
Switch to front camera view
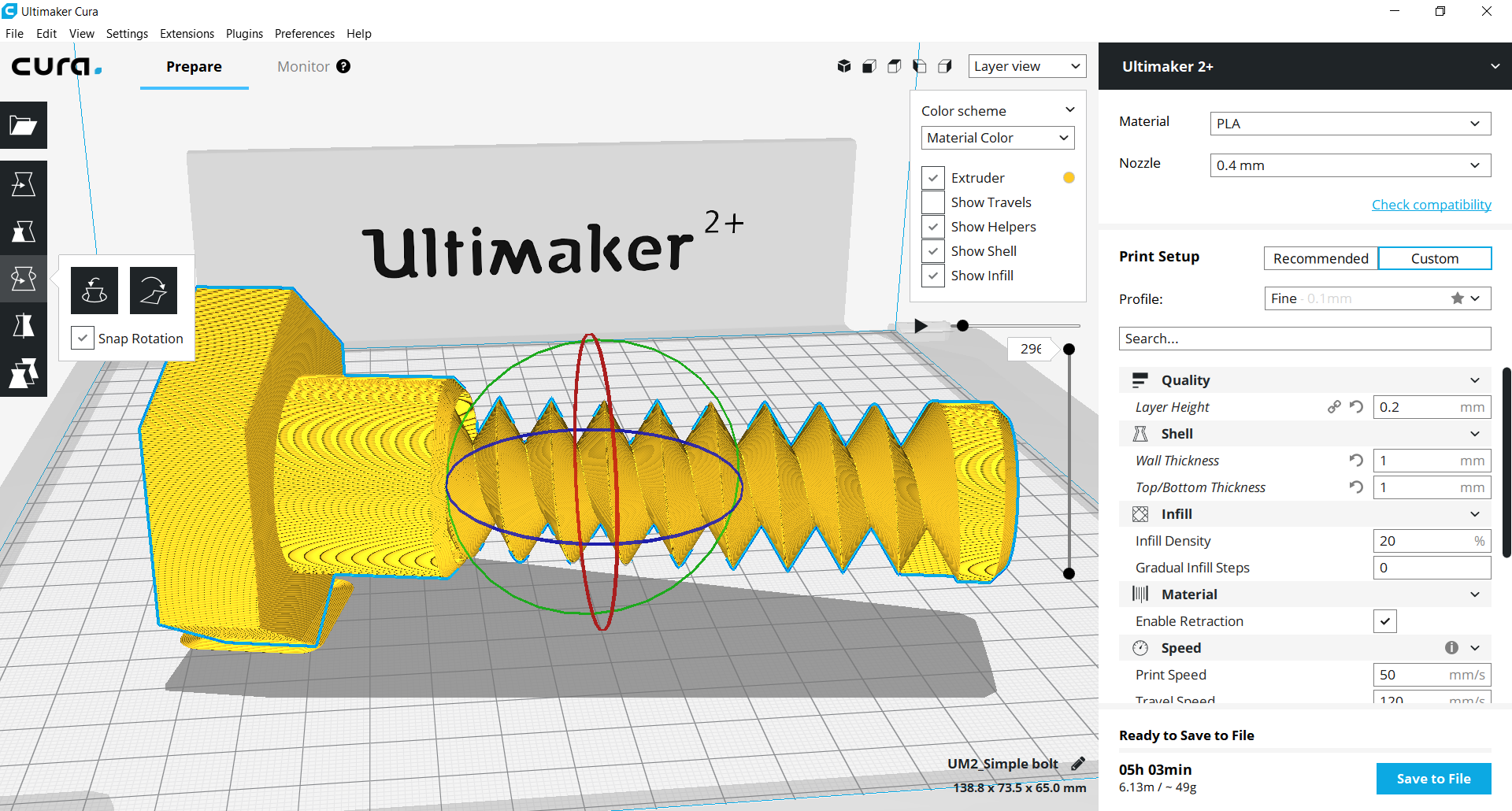[x=869, y=66]
